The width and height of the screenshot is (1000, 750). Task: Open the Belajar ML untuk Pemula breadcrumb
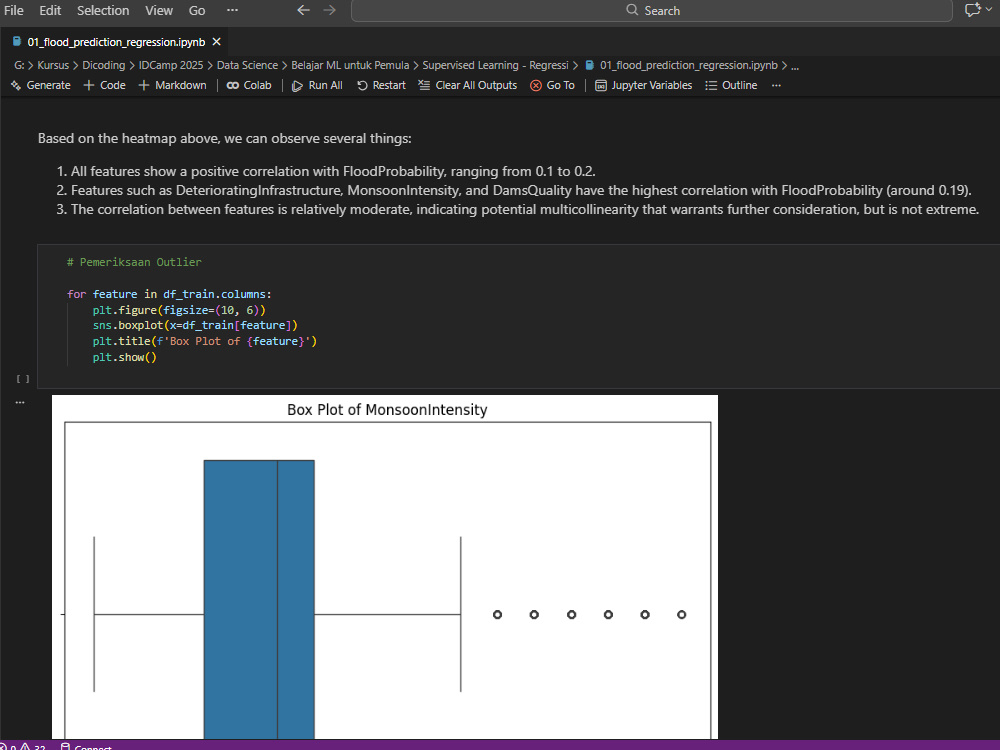350,65
